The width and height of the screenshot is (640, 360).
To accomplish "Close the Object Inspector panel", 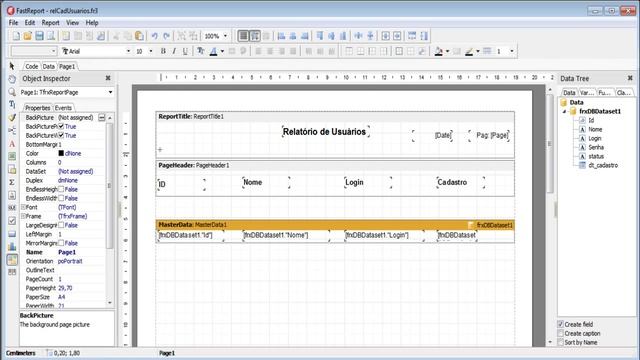I will click(x=108, y=78).
